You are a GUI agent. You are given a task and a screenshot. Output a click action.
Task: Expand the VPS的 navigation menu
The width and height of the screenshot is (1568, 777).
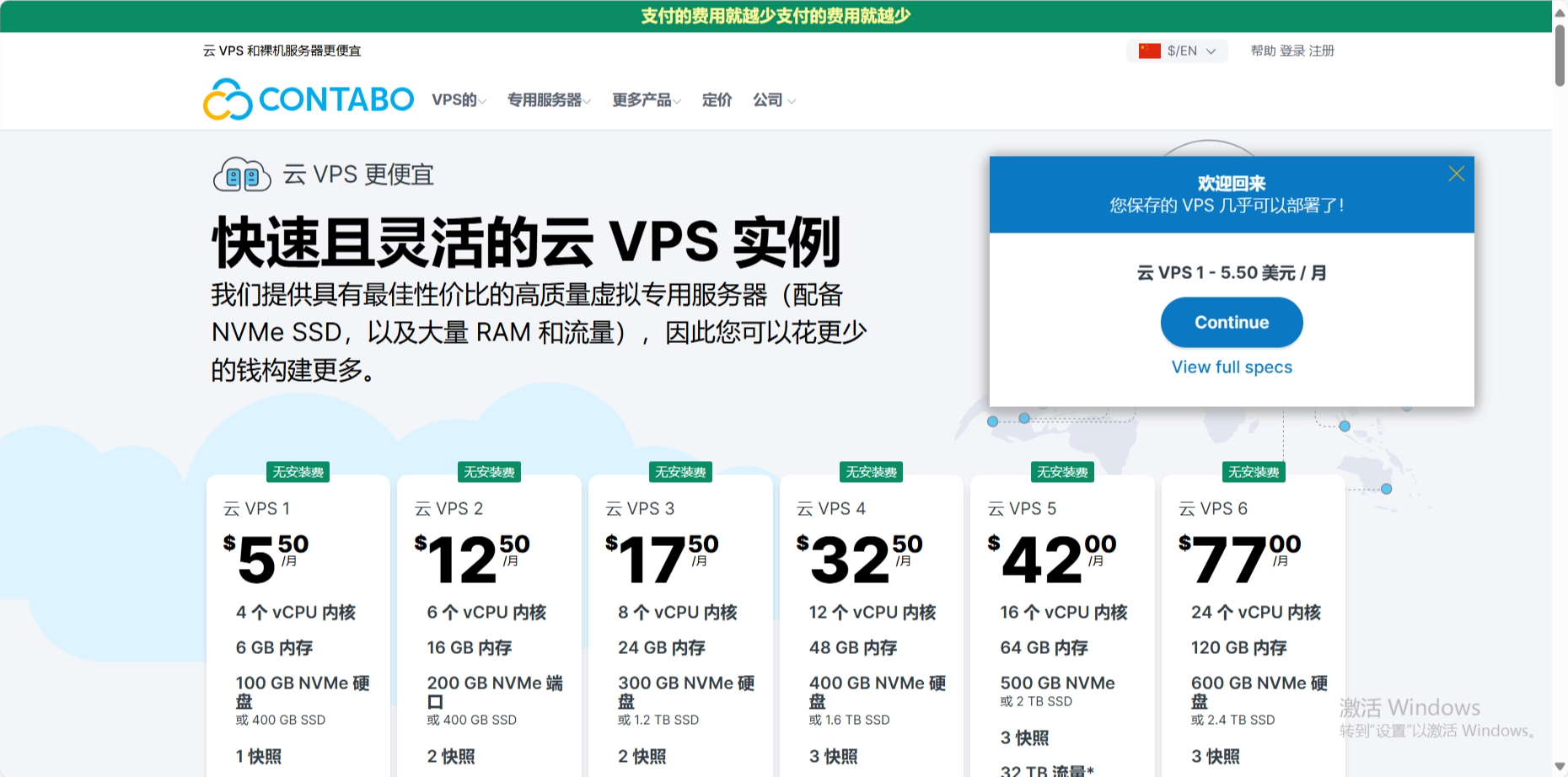point(459,100)
